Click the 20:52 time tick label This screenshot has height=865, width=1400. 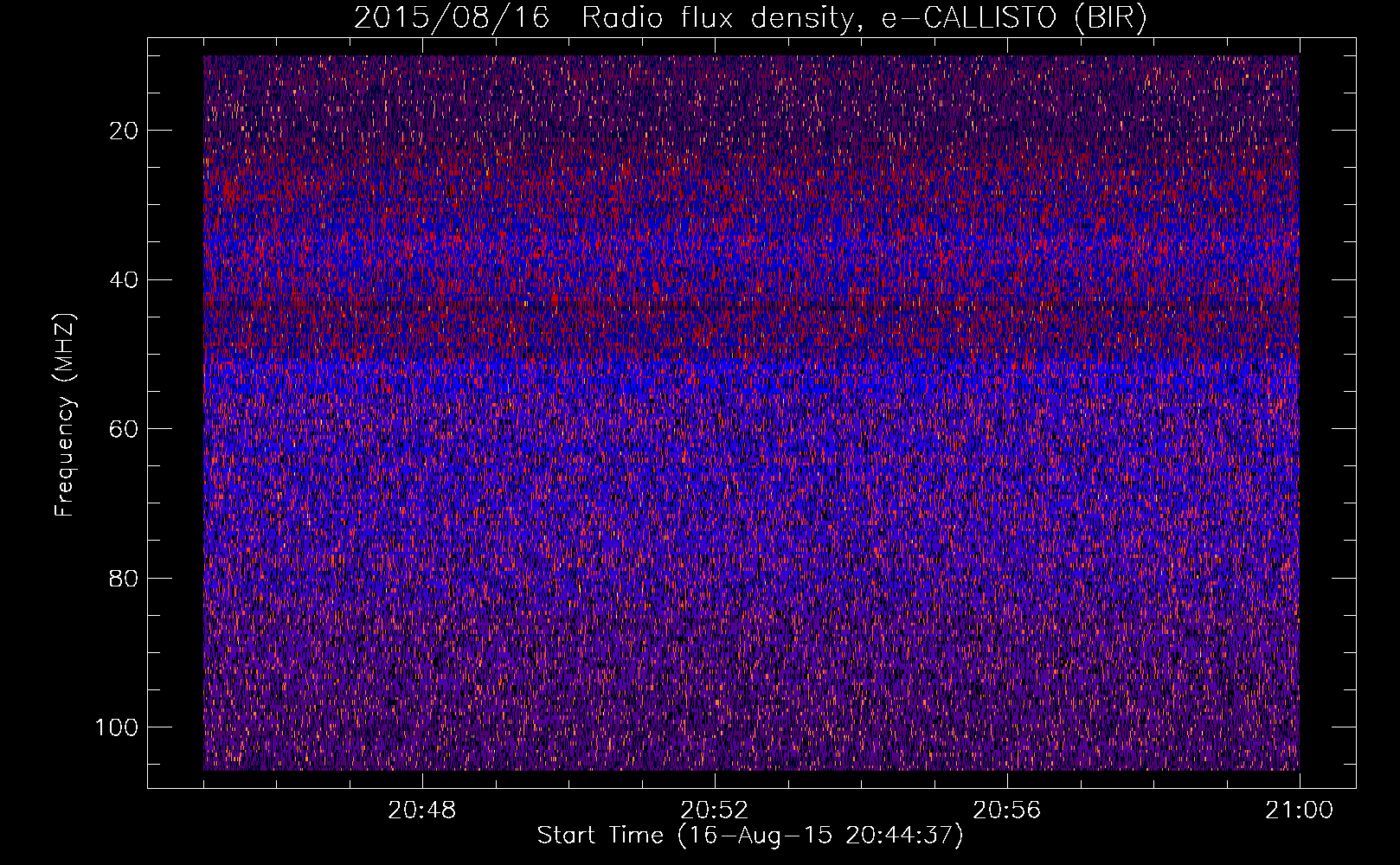[x=715, y=811]
